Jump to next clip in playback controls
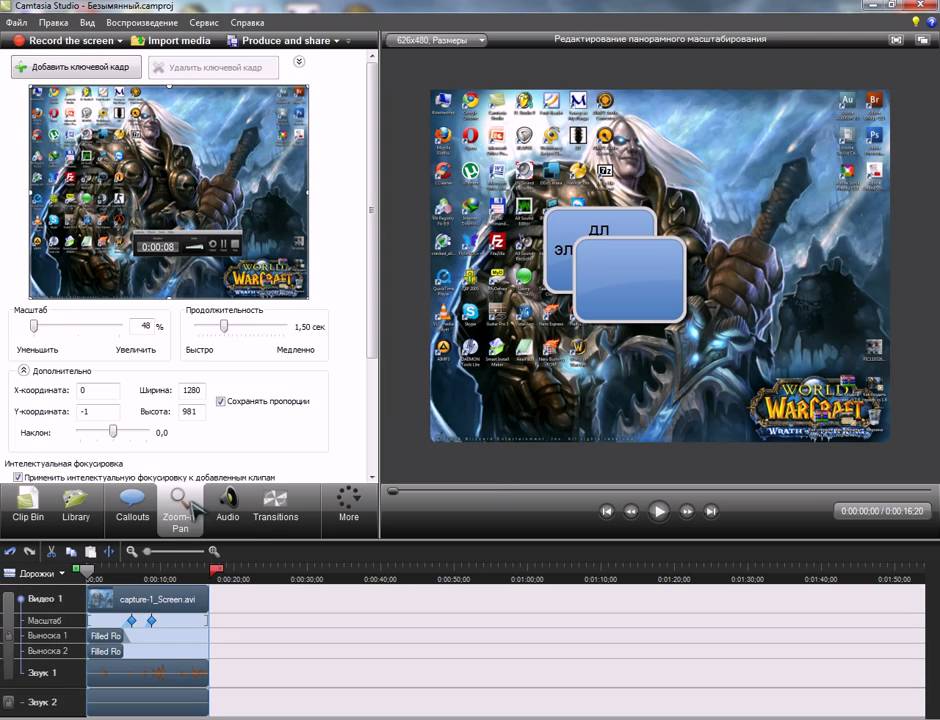The height and width of the screenshot is (720, 940). (x=711, y=511)
